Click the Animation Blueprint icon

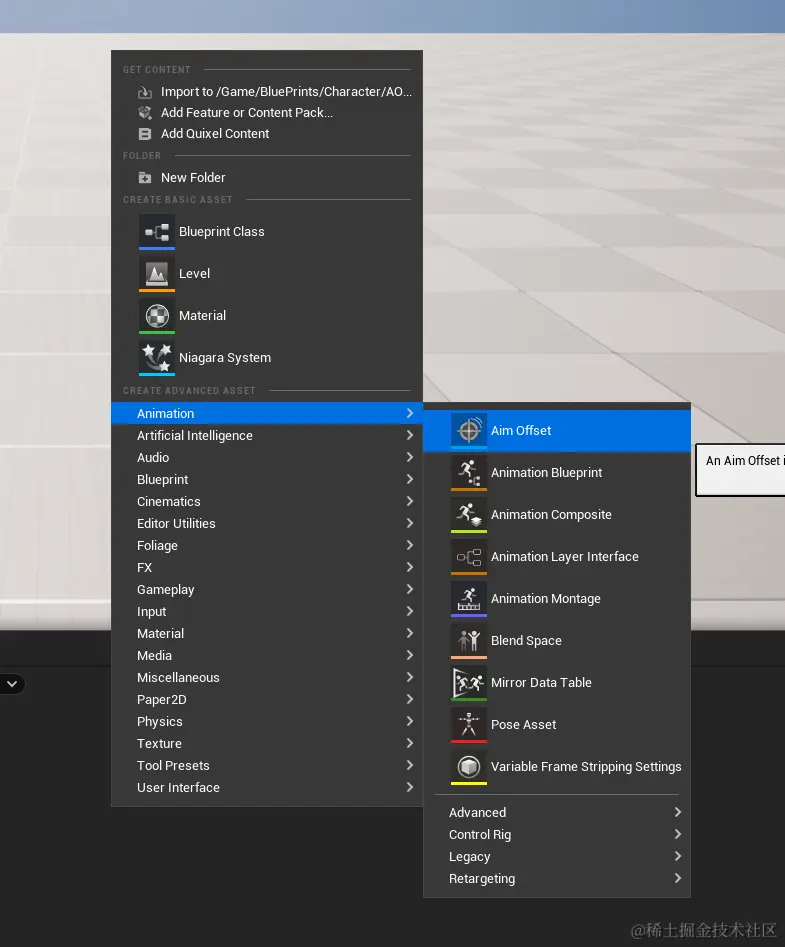point(469,473)
